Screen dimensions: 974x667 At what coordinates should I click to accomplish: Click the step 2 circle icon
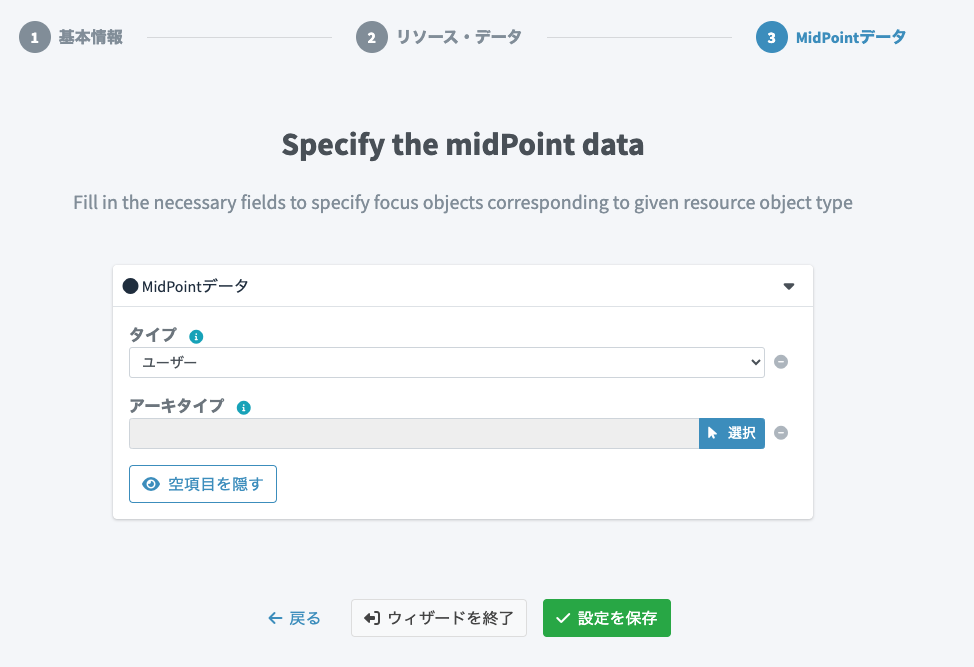[371, 38]
